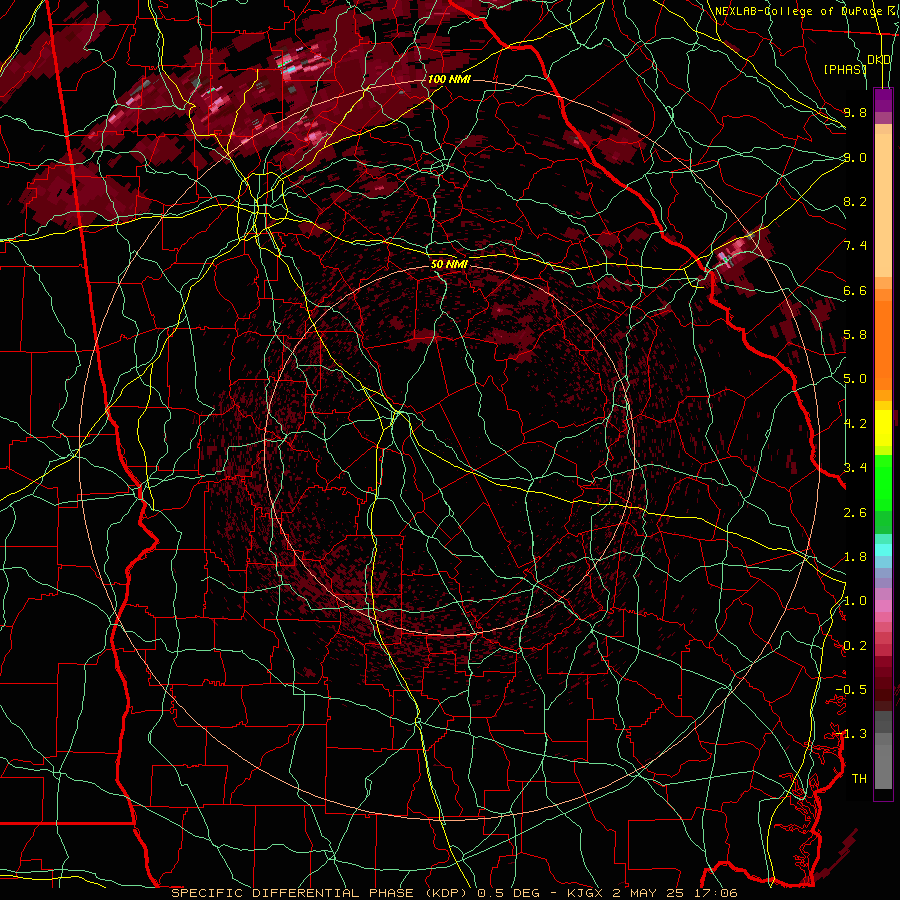Click the 9.8 value on the legend
The height and width of the screenshot is (900, 900).
click(855, 112)
